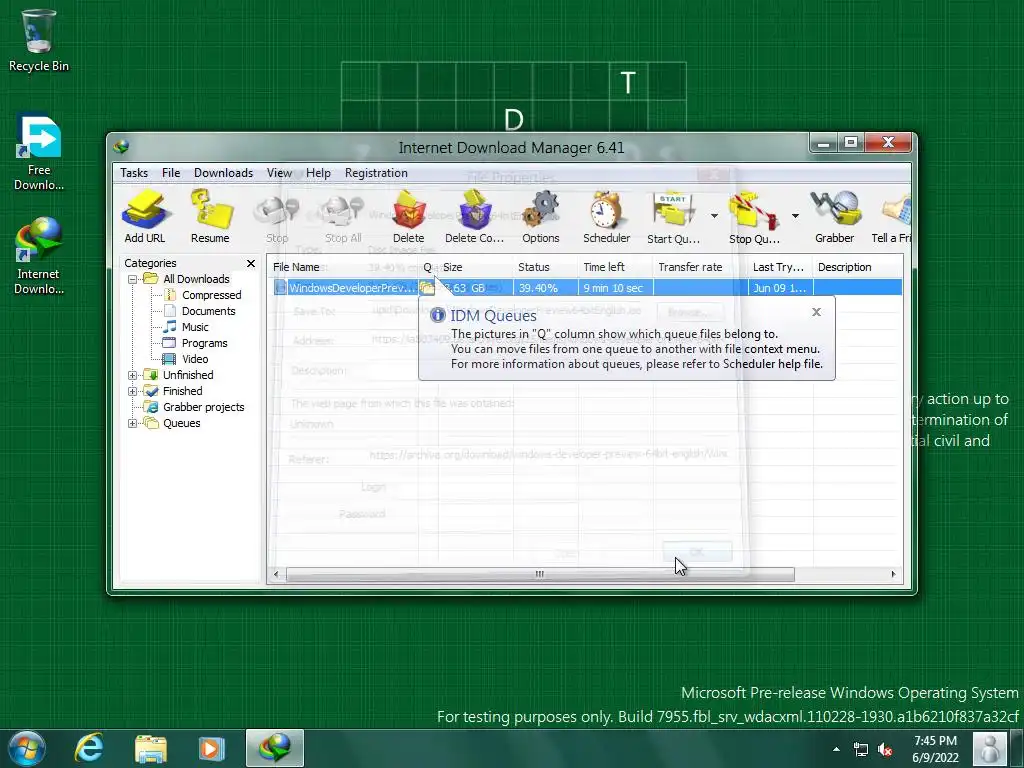
Task: Expand the Queues category node
Action: [132, 423]
